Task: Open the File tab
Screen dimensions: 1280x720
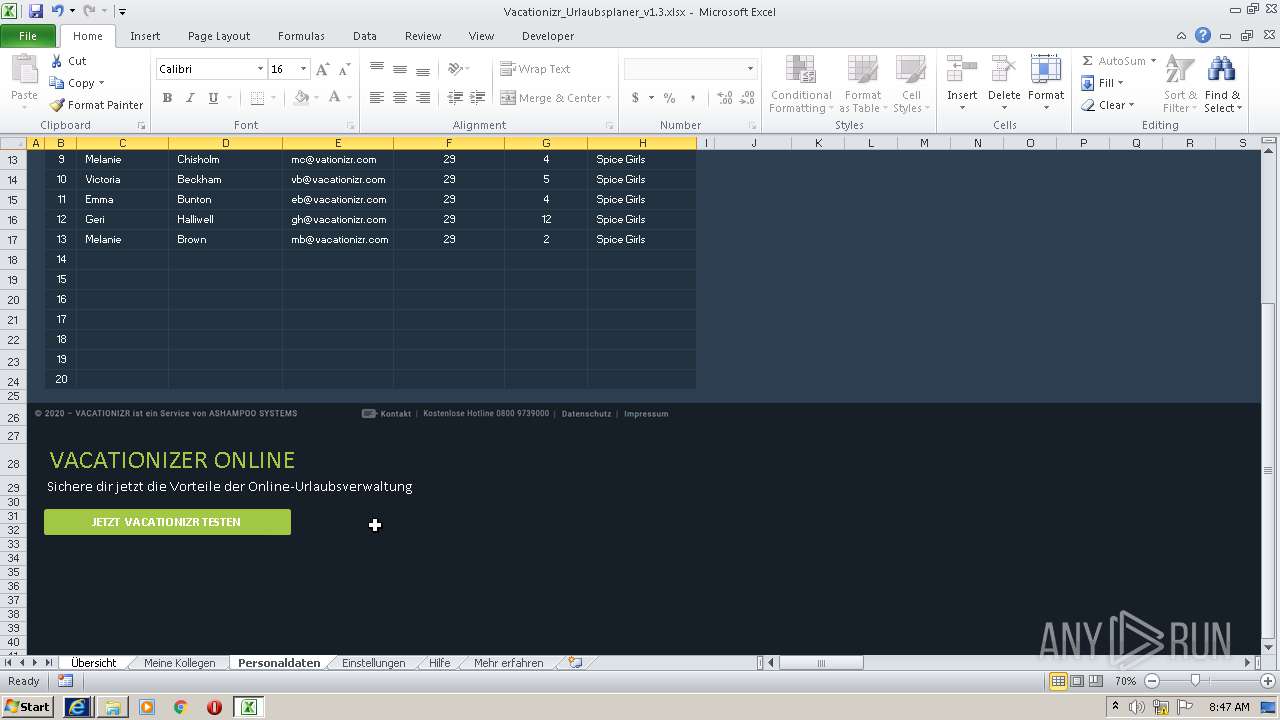Action: tap(28, 36)
